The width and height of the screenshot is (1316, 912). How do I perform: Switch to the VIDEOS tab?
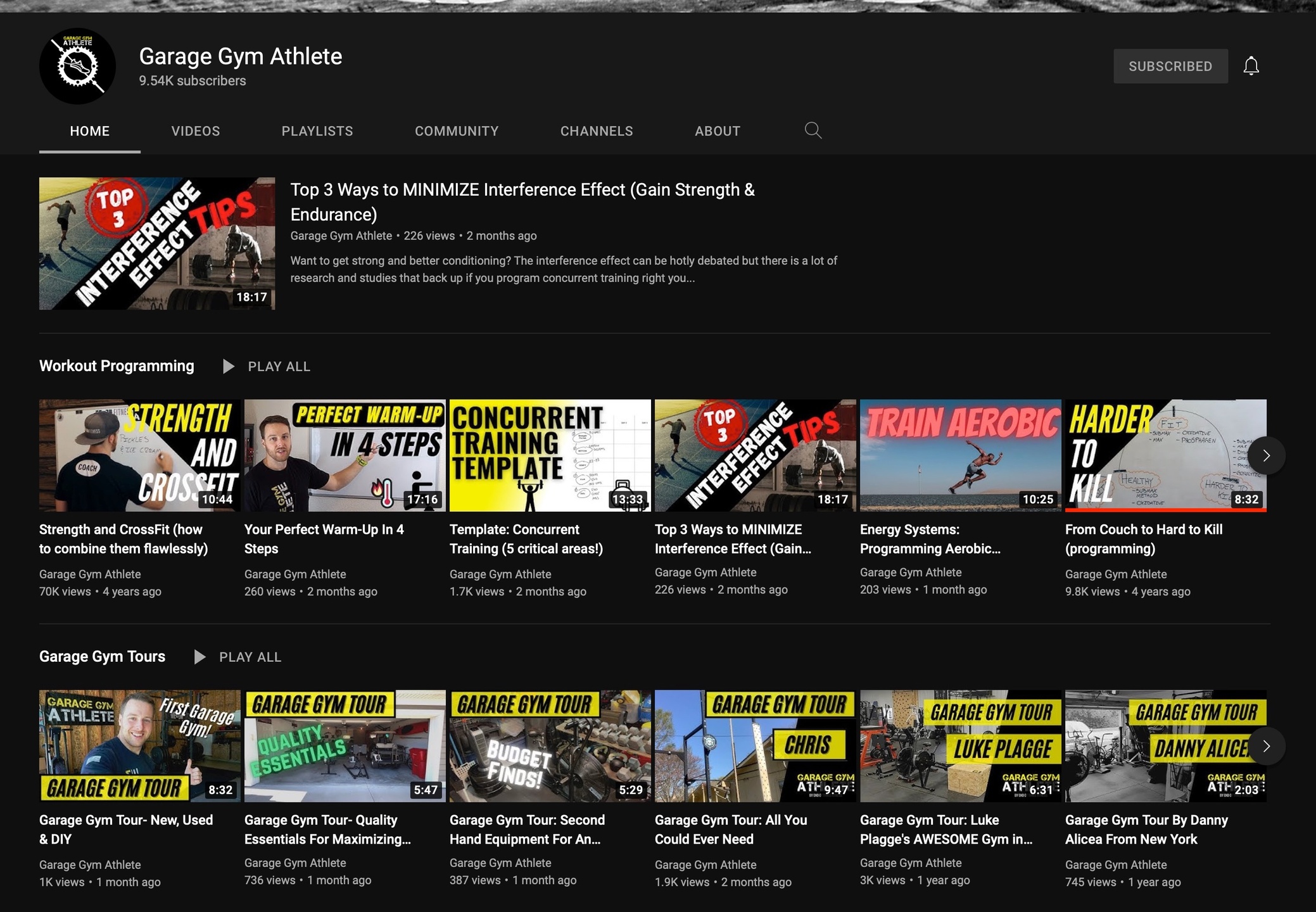click(195, 131)
